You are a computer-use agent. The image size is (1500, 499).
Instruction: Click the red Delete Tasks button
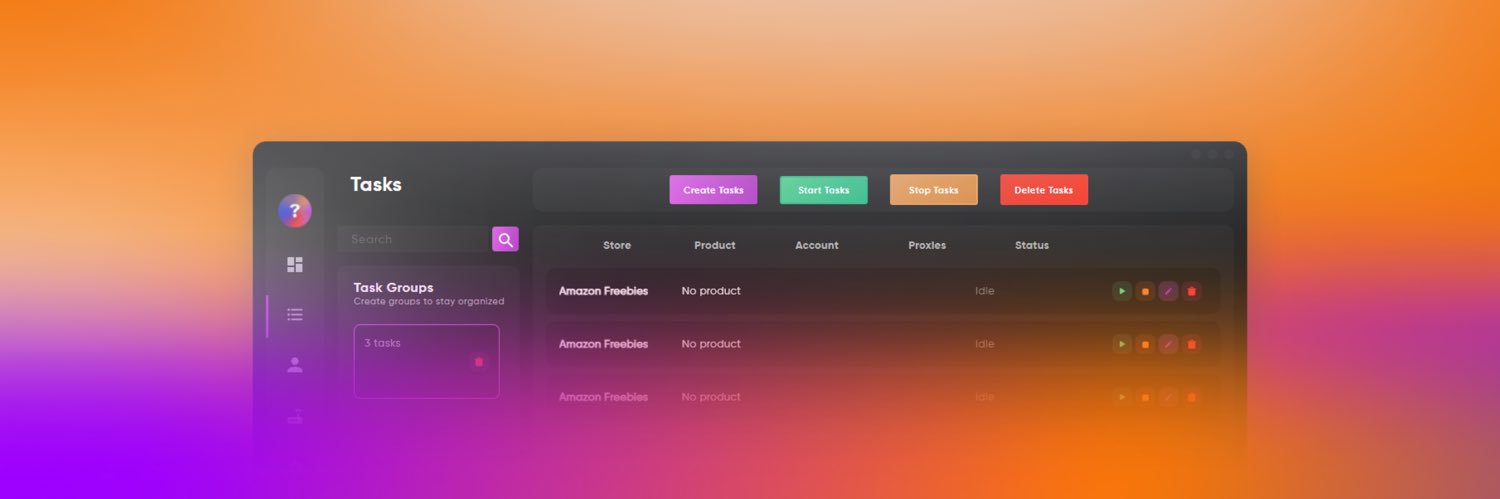coord(1044,190)
